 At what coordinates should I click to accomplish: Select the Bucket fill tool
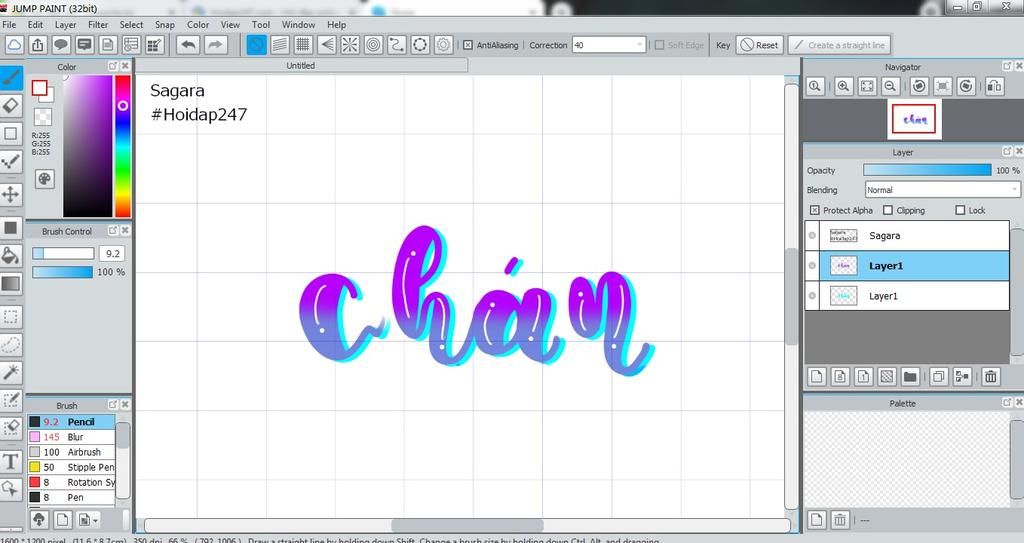point(11,255)
